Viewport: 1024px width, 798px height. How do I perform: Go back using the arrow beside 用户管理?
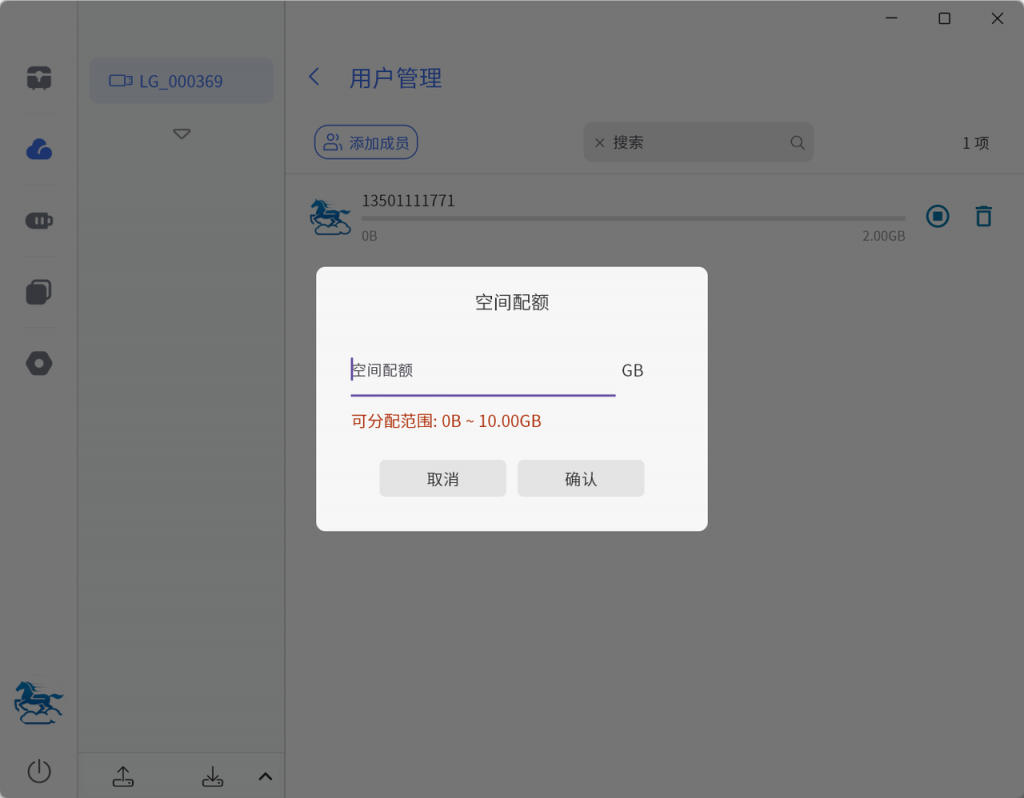(314, 77)
